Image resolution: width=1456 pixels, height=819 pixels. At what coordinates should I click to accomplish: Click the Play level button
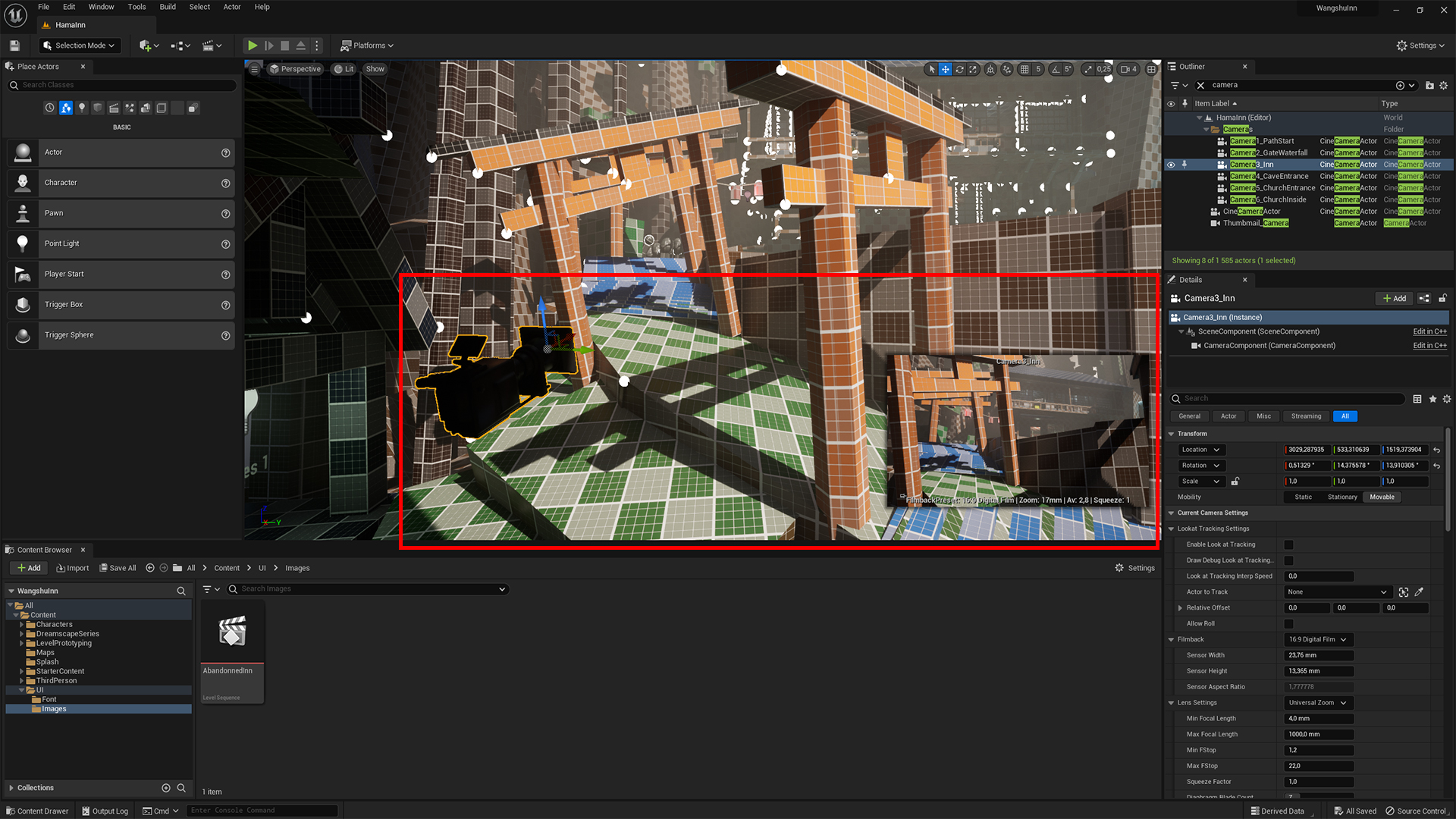[x=253, y=45]
